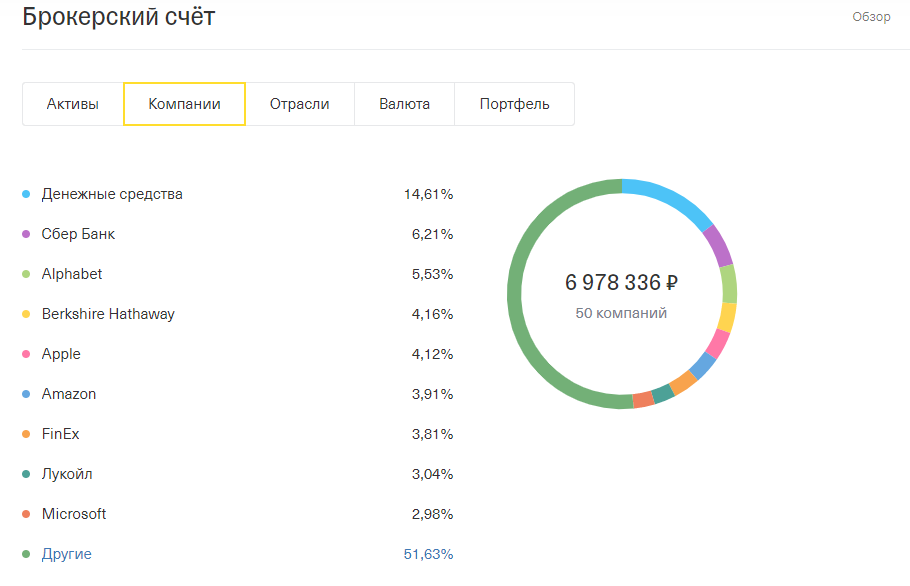Click the light green Alphabet donut segment

[x=729, y=284]
